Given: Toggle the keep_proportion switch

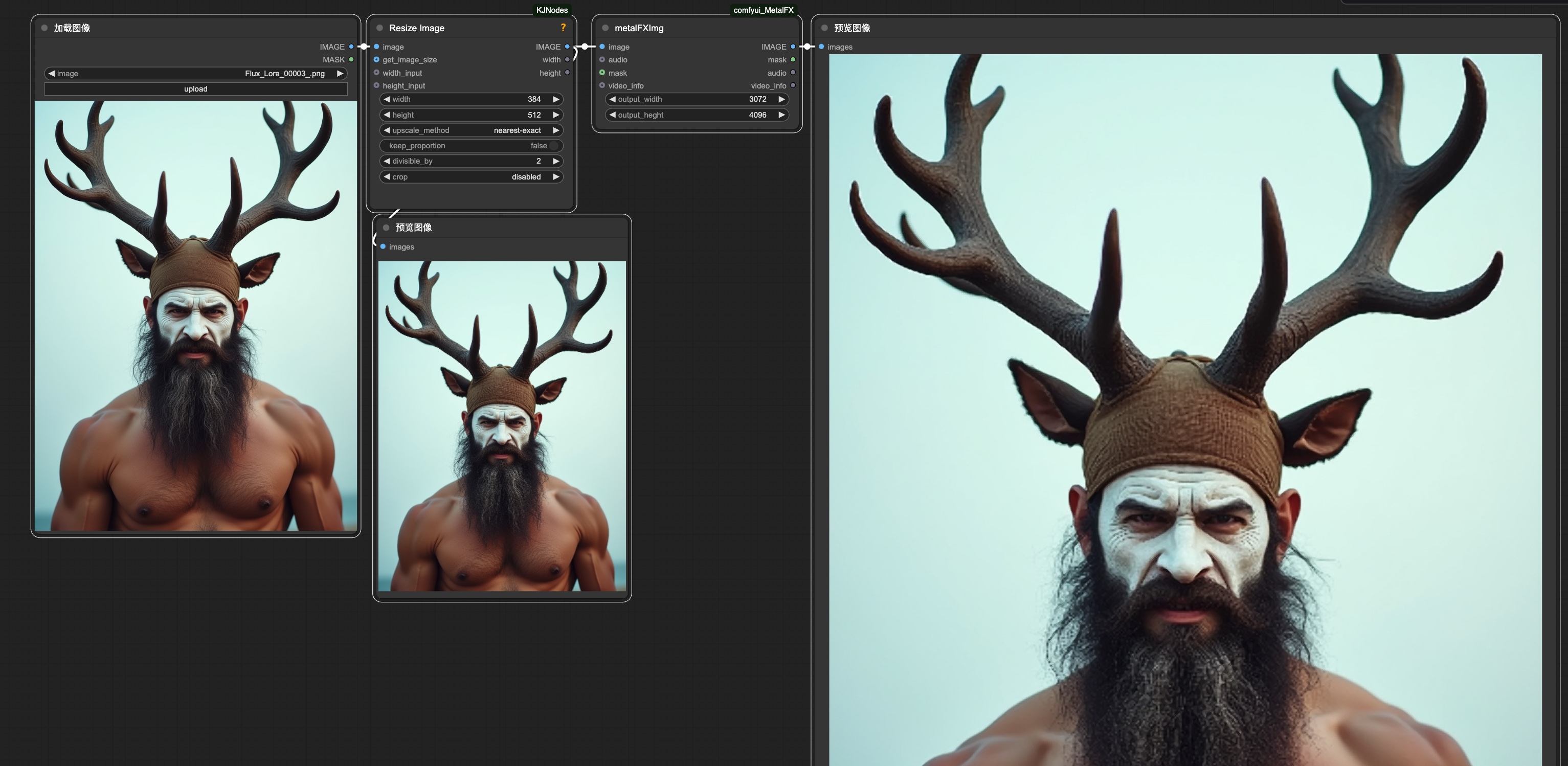Looking at the screenshot, I should point(553,146).
